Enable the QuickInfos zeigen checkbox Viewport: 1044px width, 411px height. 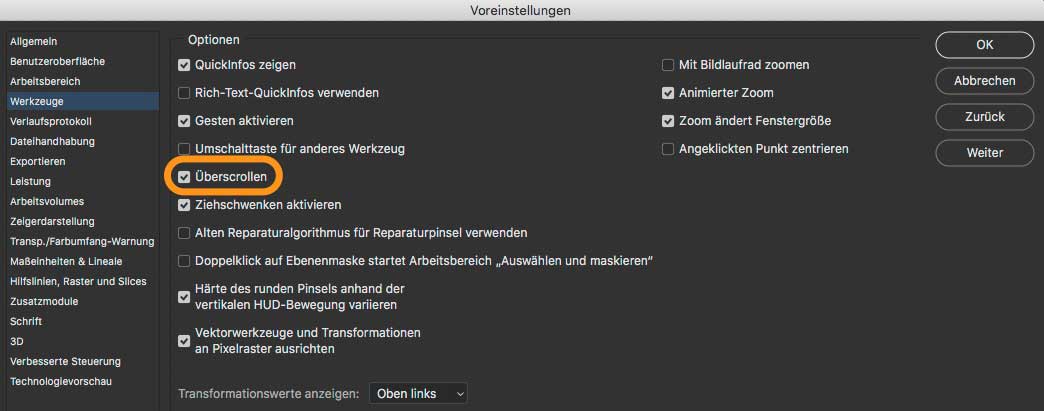[x=184, y=65]
